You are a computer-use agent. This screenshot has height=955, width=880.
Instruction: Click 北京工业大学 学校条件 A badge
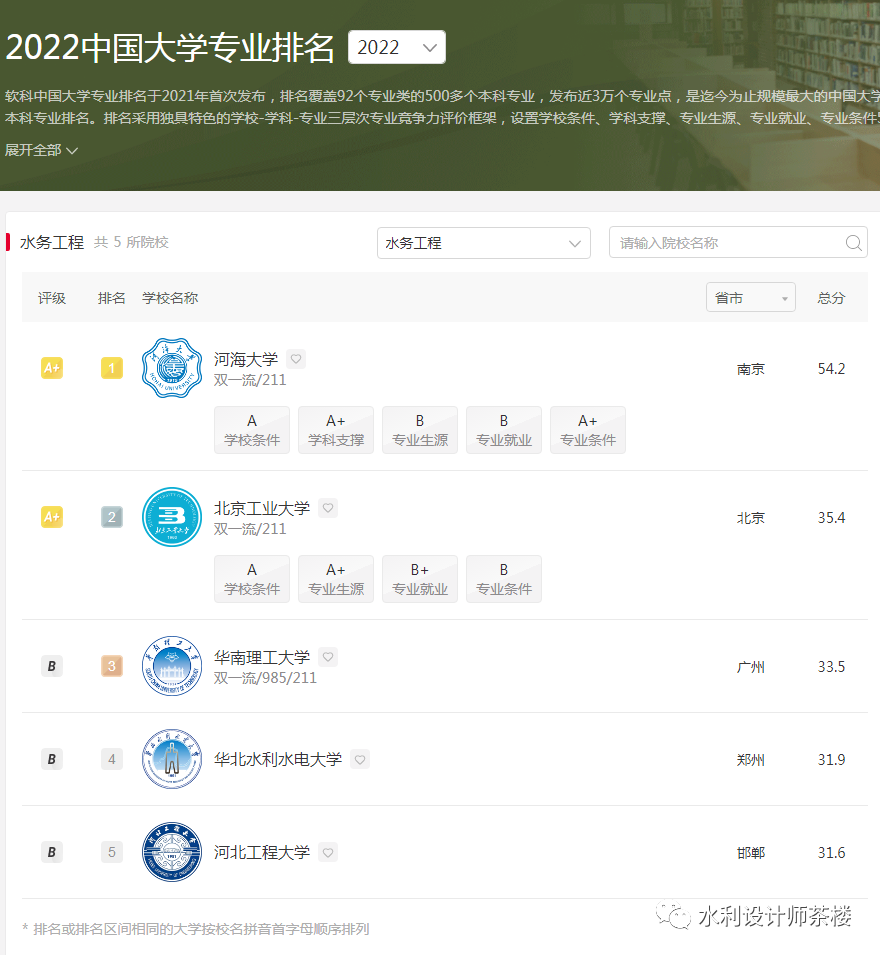[252, 579]
